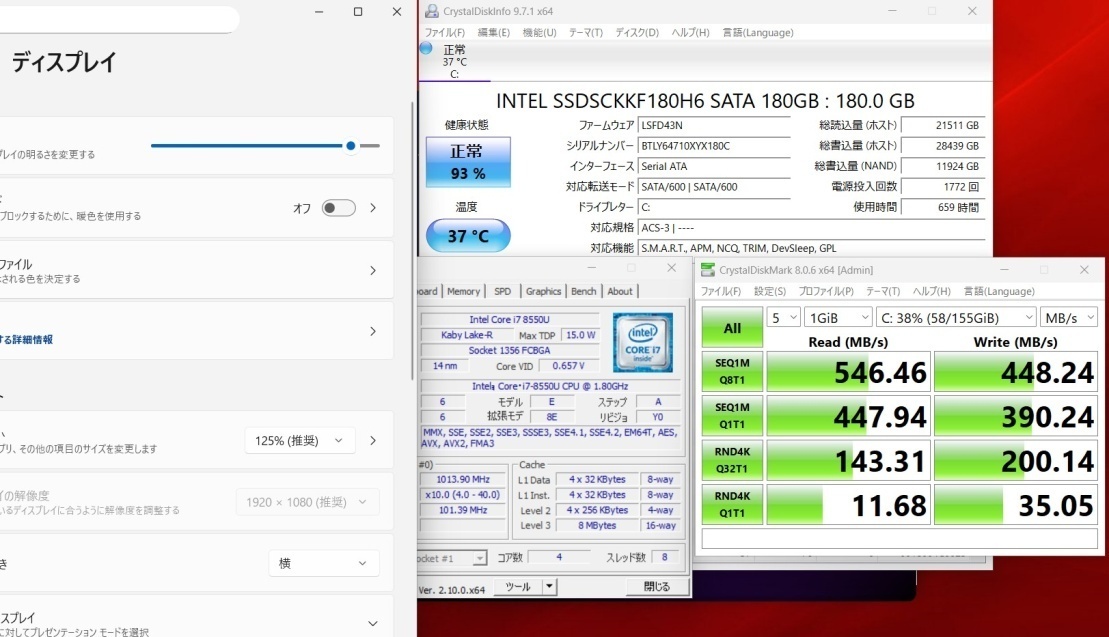Viewport: 1109px width, 637px height.
Task: Open 編集(E) menu in CrystalDiskInfo
Action: point(494,33)
